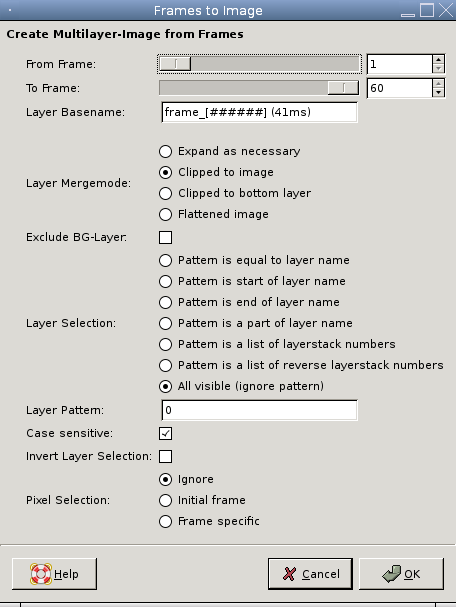
Task: Focus the Layer Pattern input field
Action: [259, 410]
